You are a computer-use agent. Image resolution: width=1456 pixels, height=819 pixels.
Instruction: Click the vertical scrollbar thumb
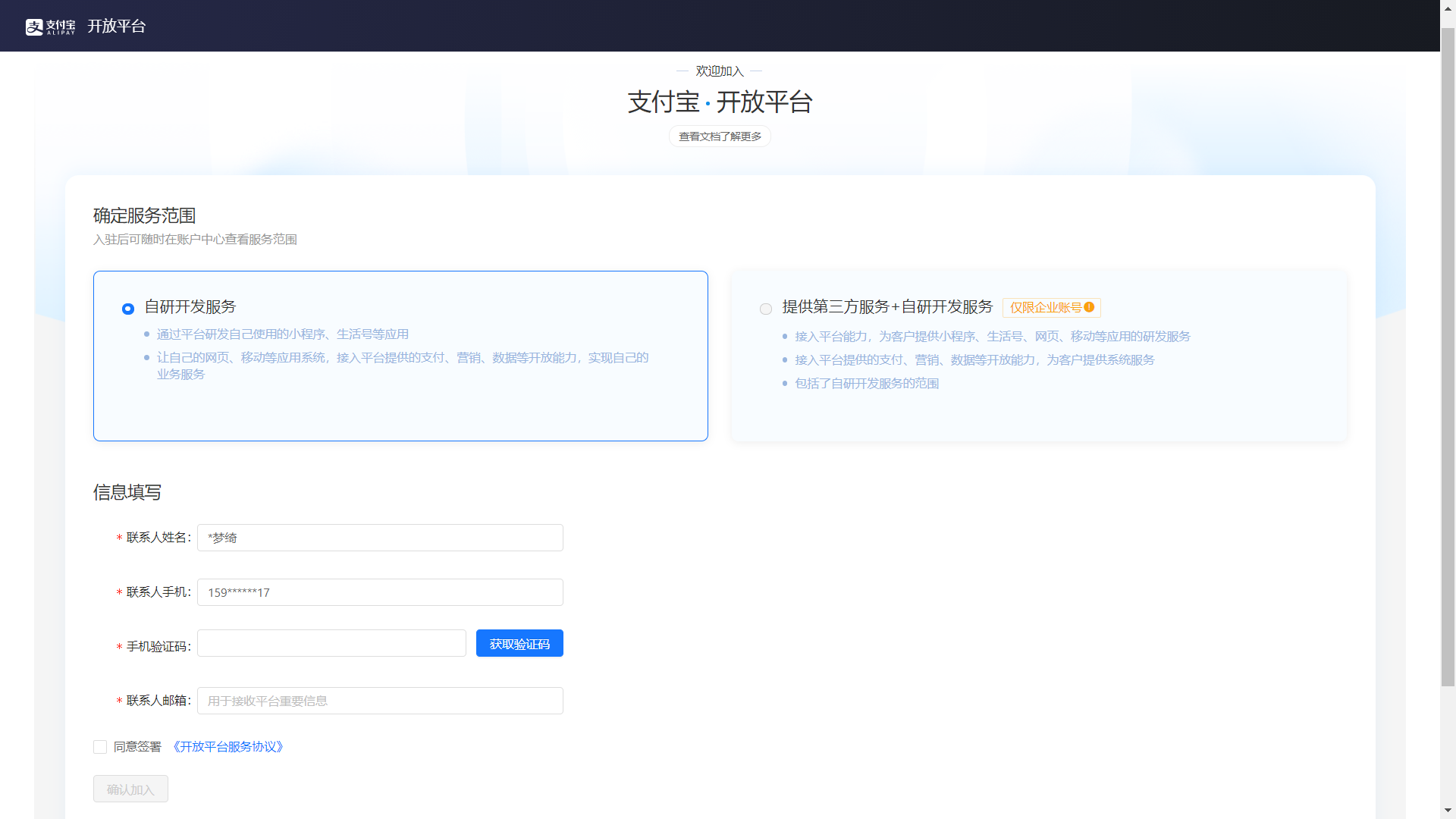coord(1448,356)
